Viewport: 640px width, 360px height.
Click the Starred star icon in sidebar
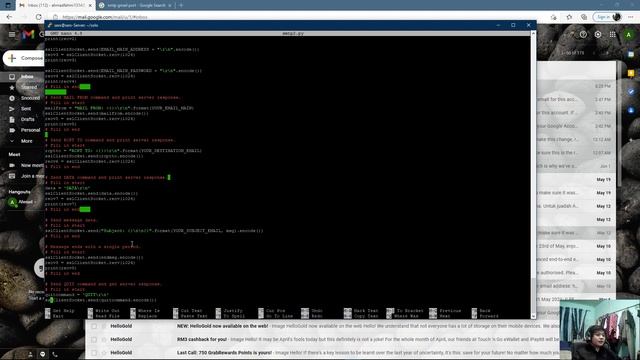click(x=12, y=87)
